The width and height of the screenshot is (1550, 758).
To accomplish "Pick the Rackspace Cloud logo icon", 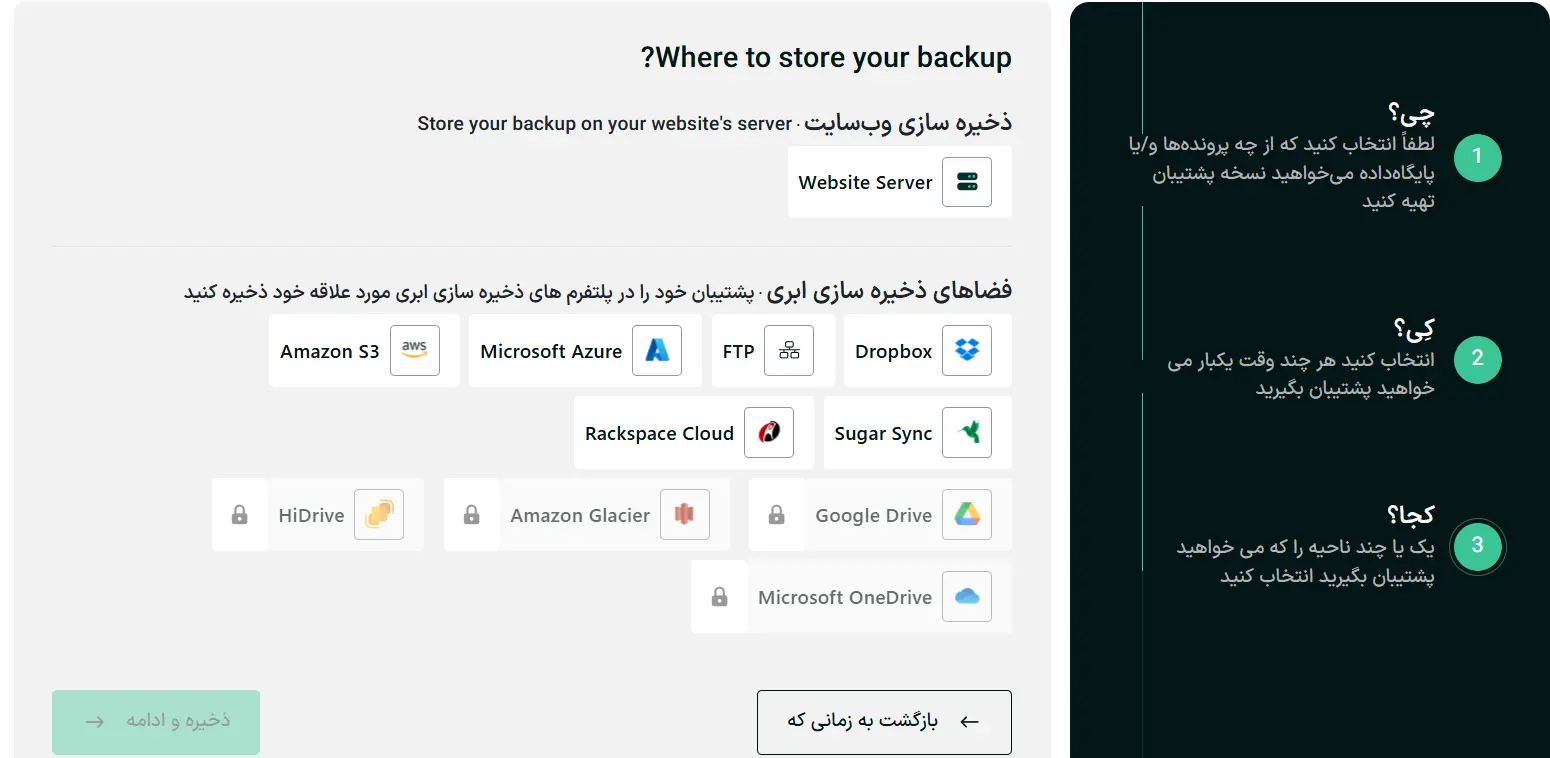I will tap(769, 433).
